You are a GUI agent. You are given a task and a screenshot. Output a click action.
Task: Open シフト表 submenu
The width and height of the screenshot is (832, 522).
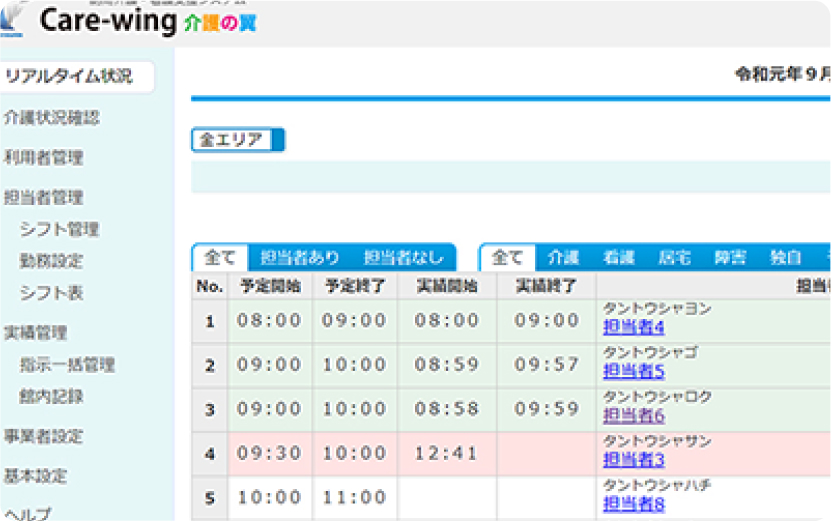51,293
